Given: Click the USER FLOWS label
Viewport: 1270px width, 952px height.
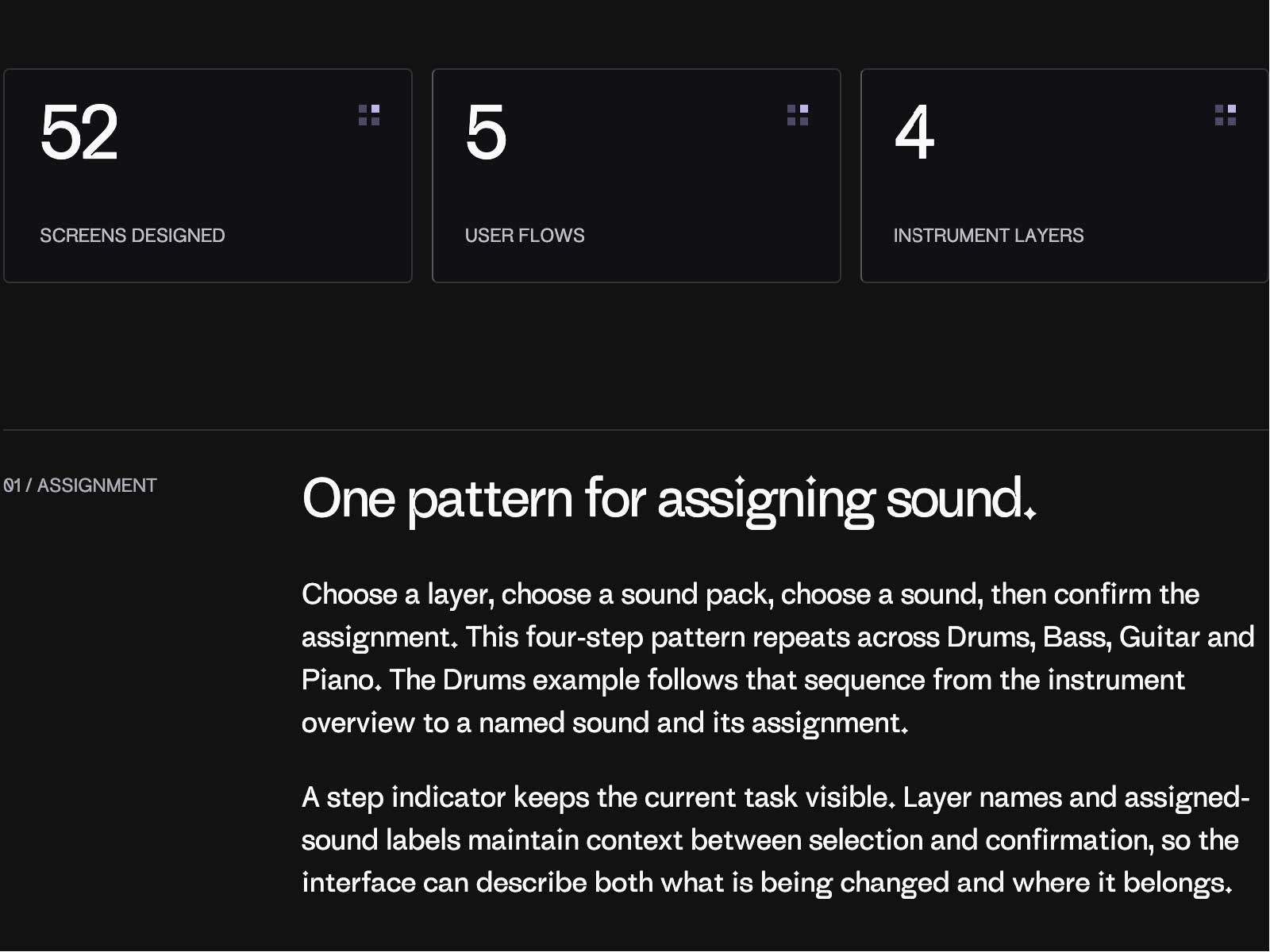Looking at the screenshot, I should tap(525, 236).
